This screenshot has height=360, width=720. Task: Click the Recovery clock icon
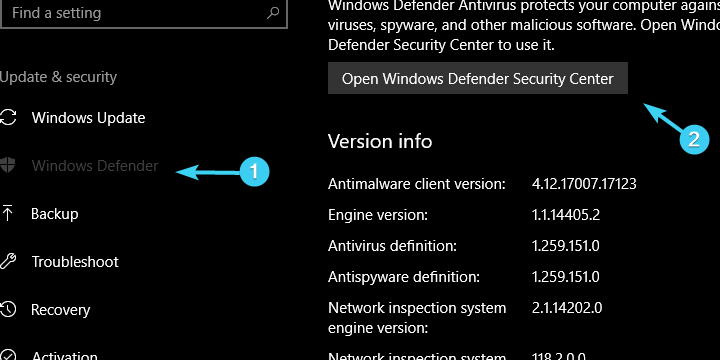(8, 309)
